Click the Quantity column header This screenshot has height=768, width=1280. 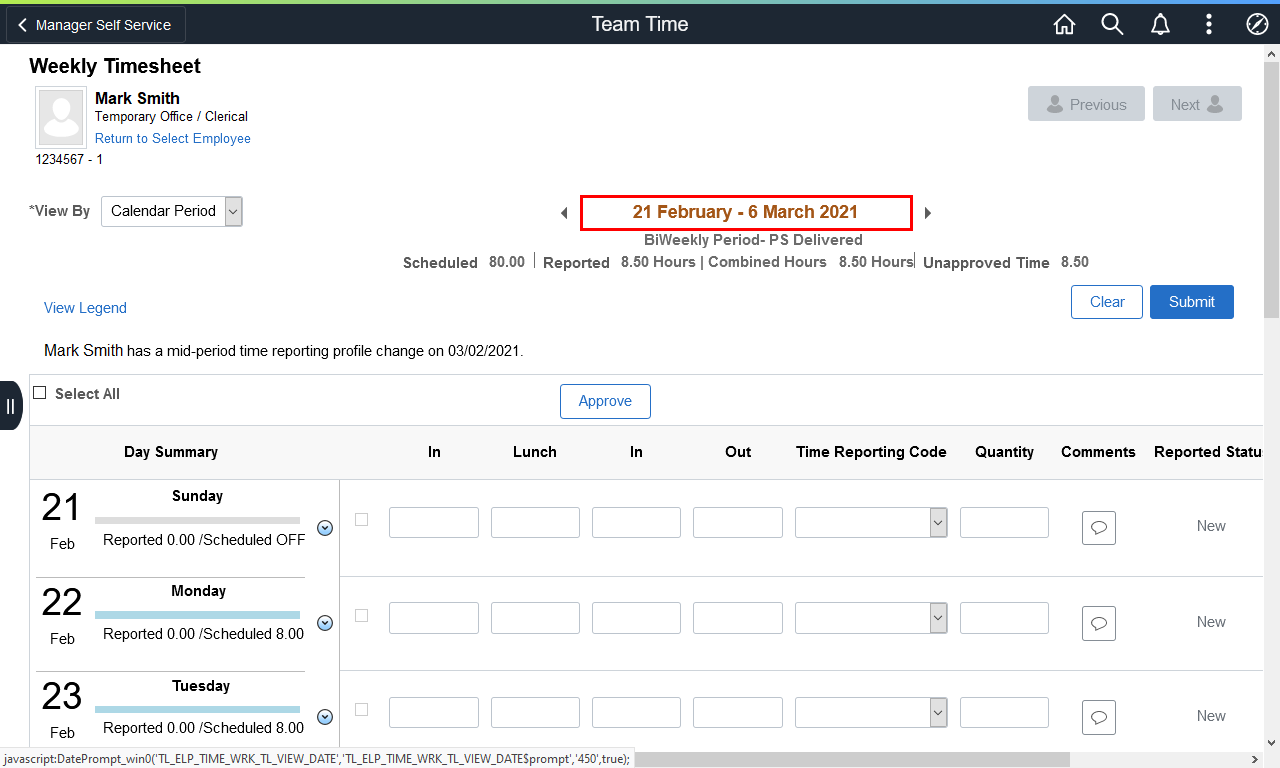[1004, 452]
